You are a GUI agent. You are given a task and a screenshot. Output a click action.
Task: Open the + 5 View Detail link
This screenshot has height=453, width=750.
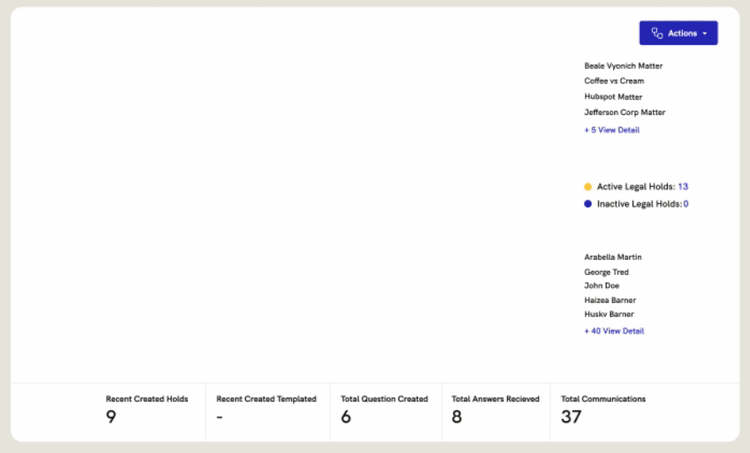point(612,130)
